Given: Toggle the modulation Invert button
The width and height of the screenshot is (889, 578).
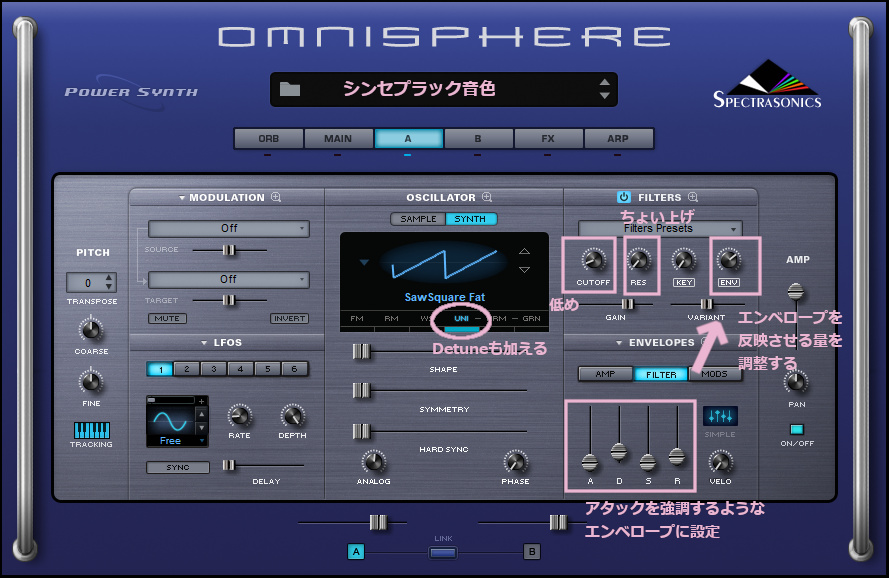Looking at the screenshot, I should click(x=290, y=318).
